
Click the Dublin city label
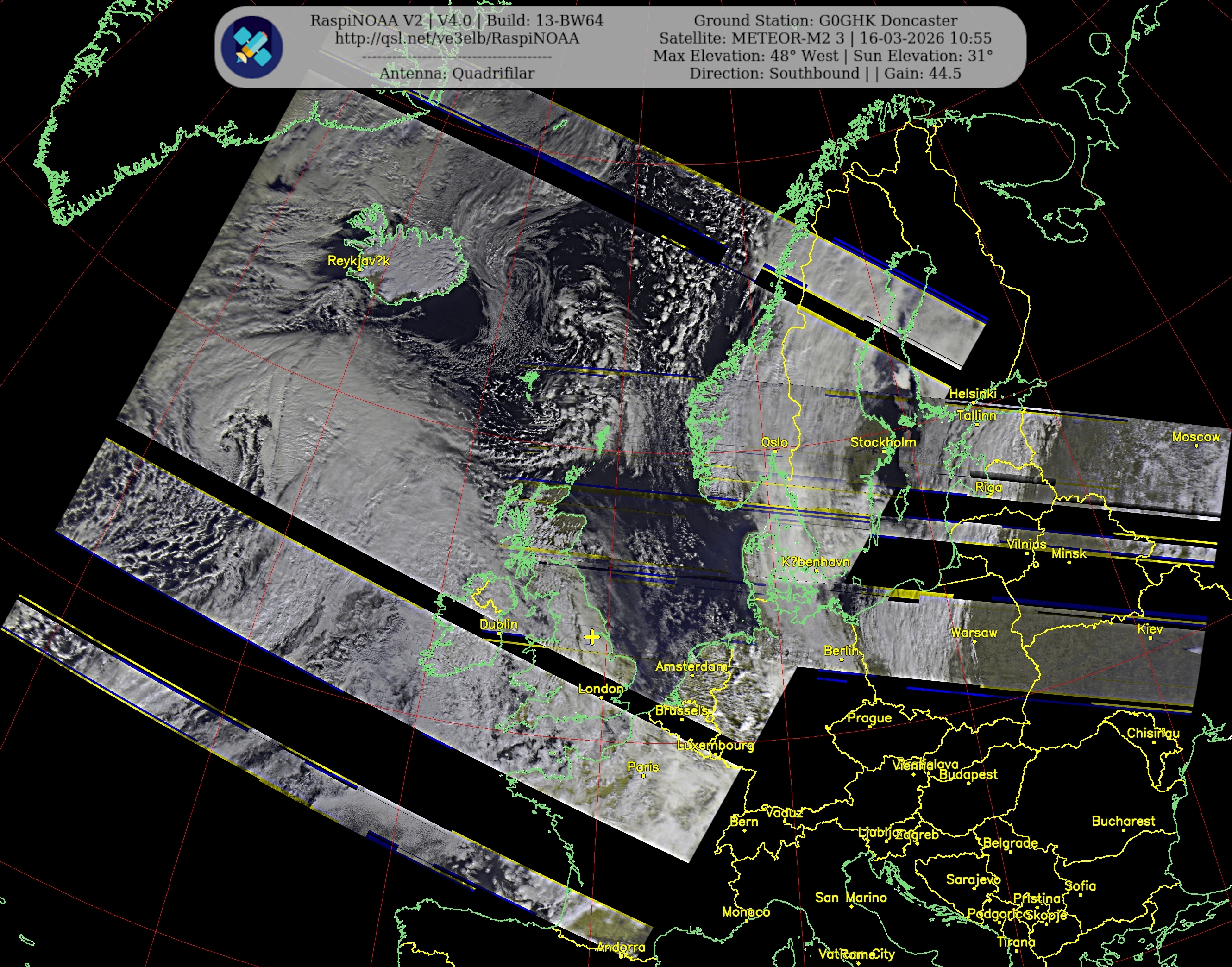498,624
